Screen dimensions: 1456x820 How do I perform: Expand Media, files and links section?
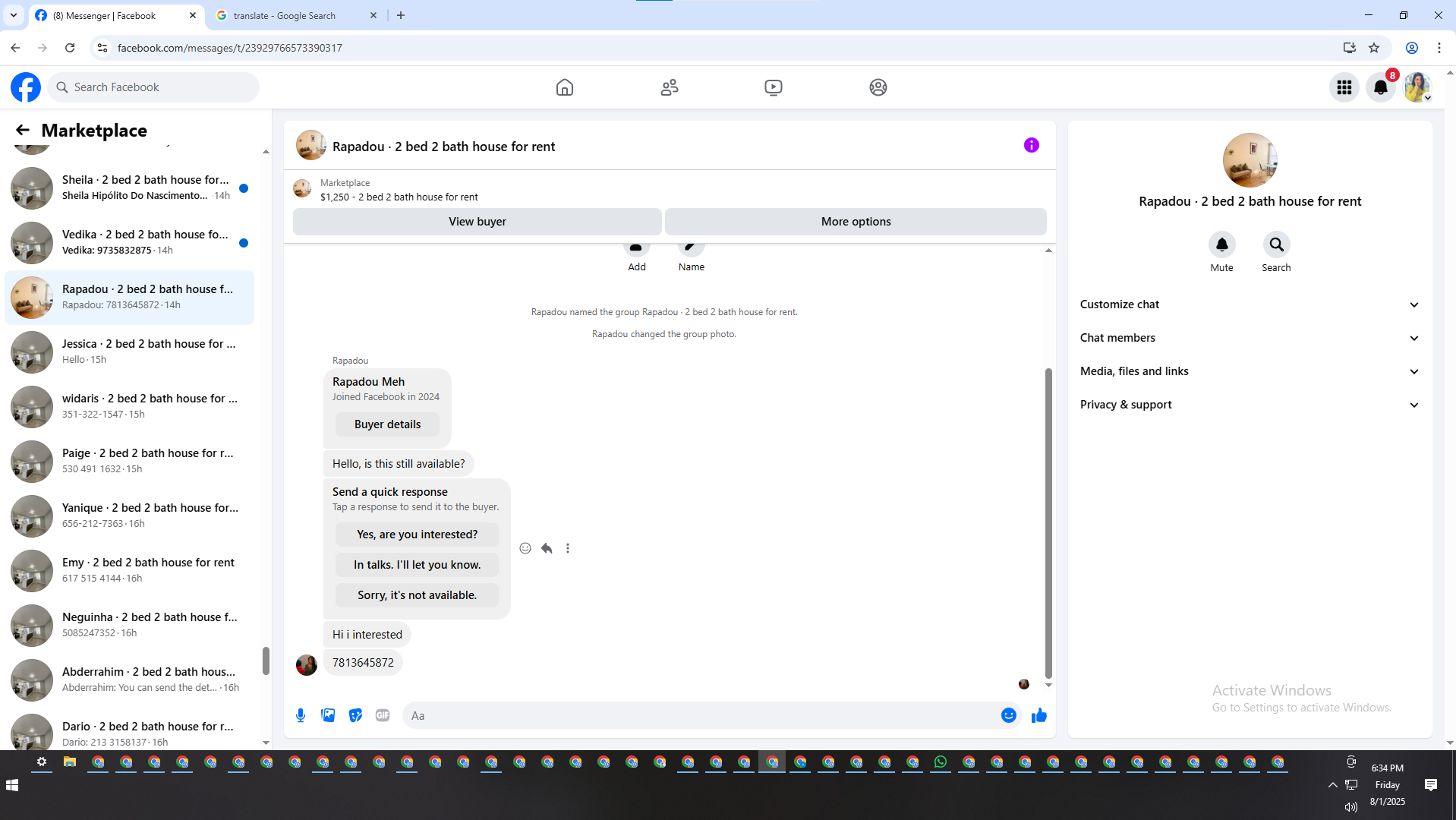pyautogui.click(x=1250, y=371)
